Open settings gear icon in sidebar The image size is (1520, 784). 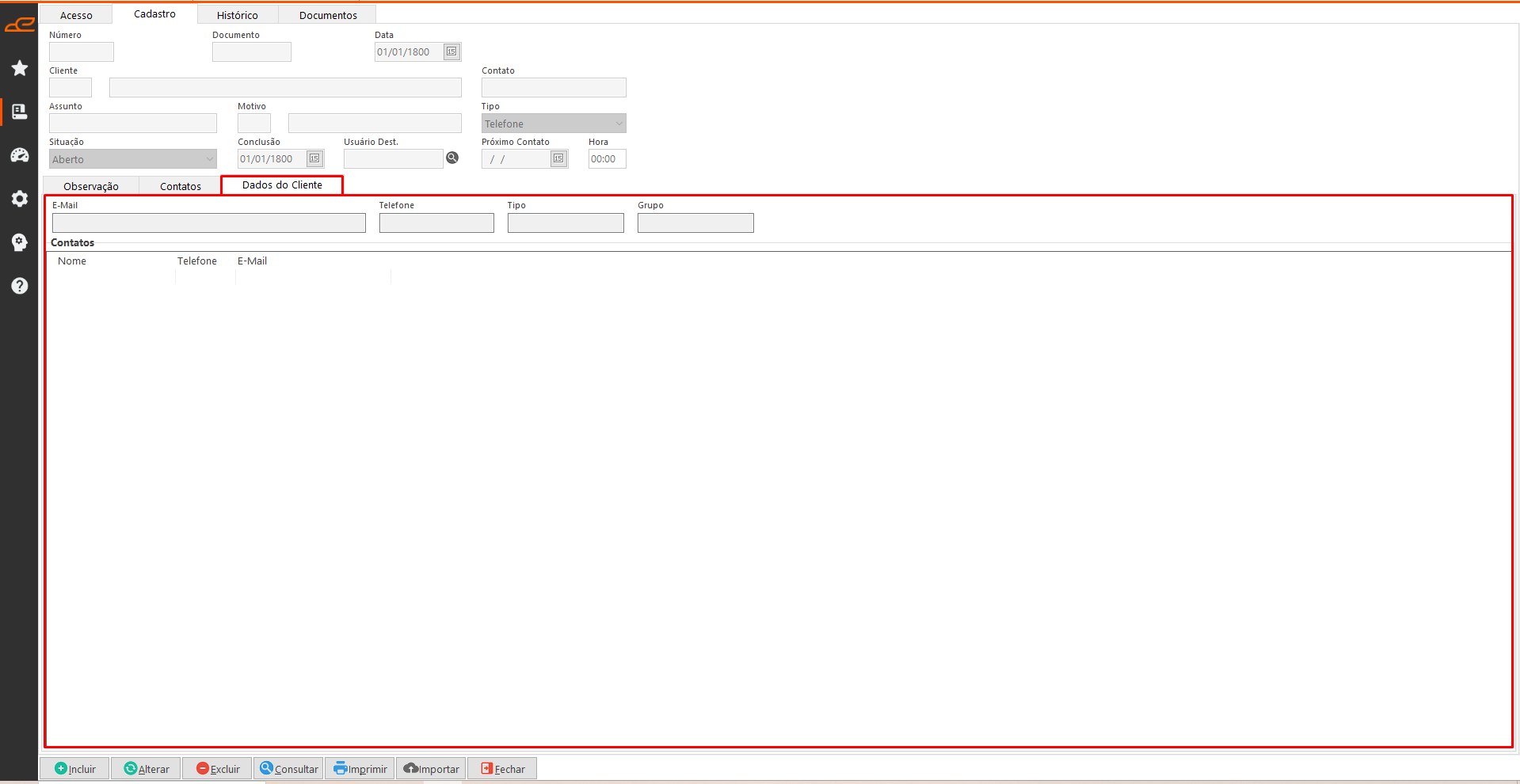point(20,199)
